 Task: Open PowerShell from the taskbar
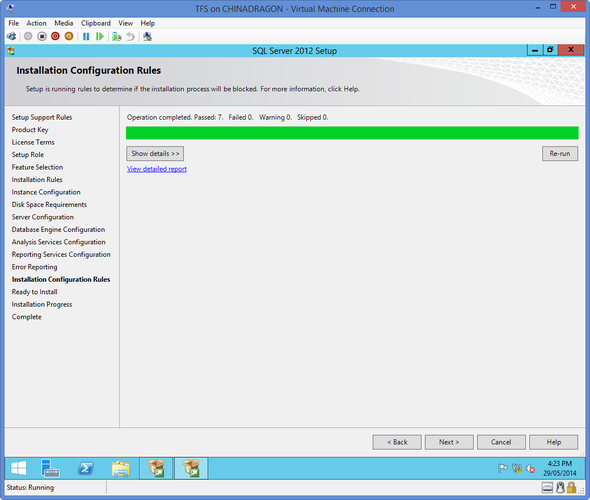[86, 468]
